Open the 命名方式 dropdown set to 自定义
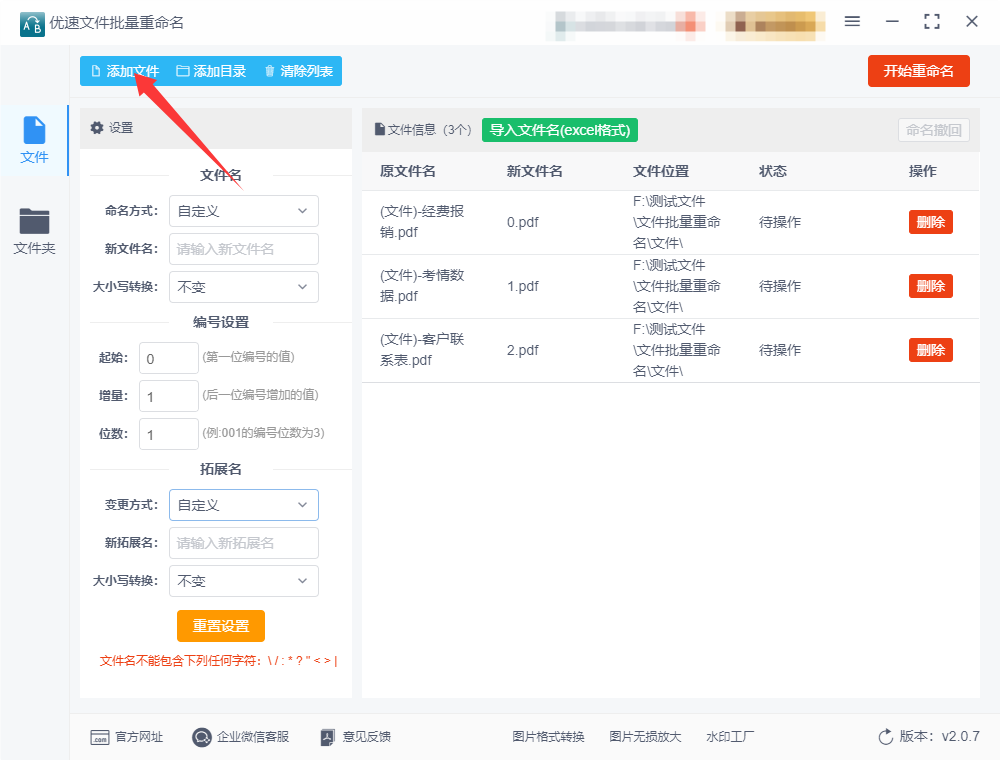 244,211
